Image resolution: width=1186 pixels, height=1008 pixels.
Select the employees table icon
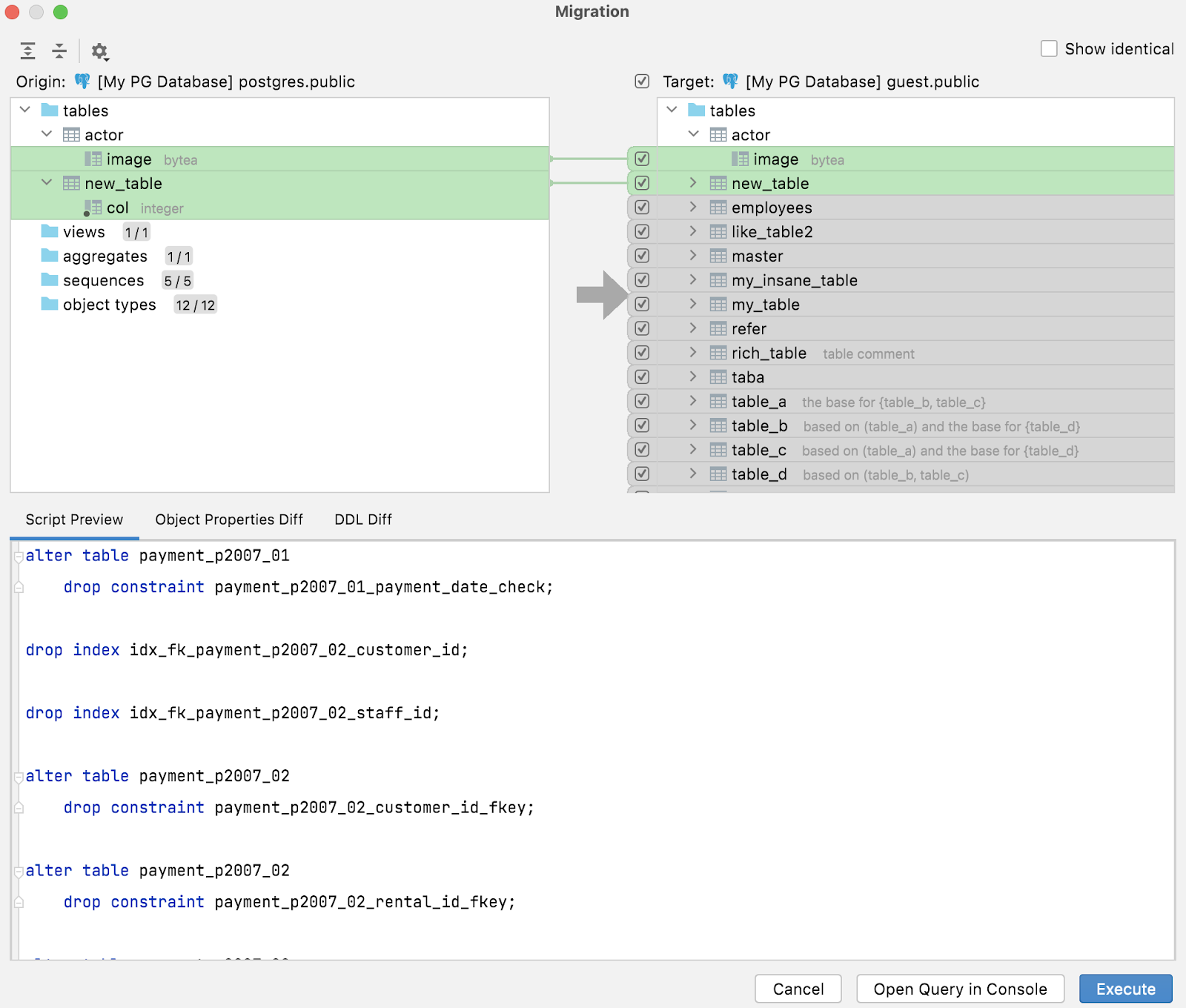tap(718, 208)
